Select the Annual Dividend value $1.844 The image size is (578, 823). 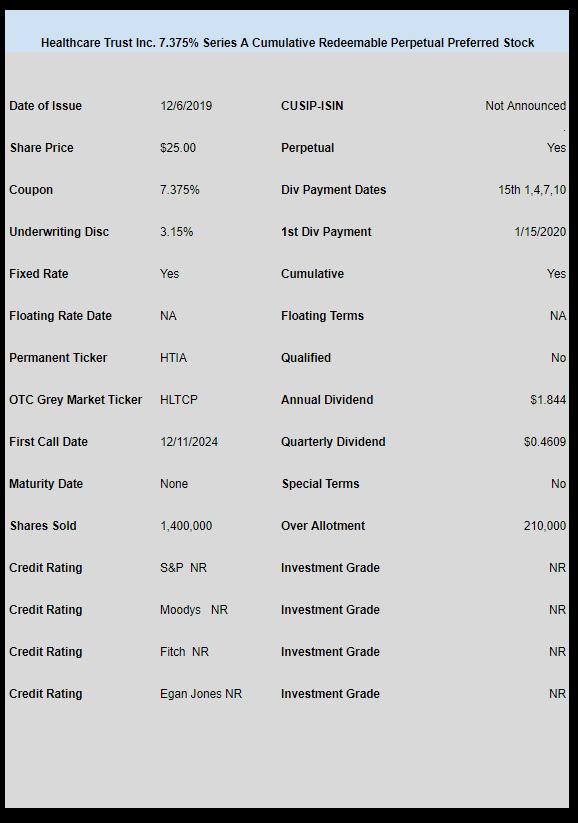coord(548,400)
